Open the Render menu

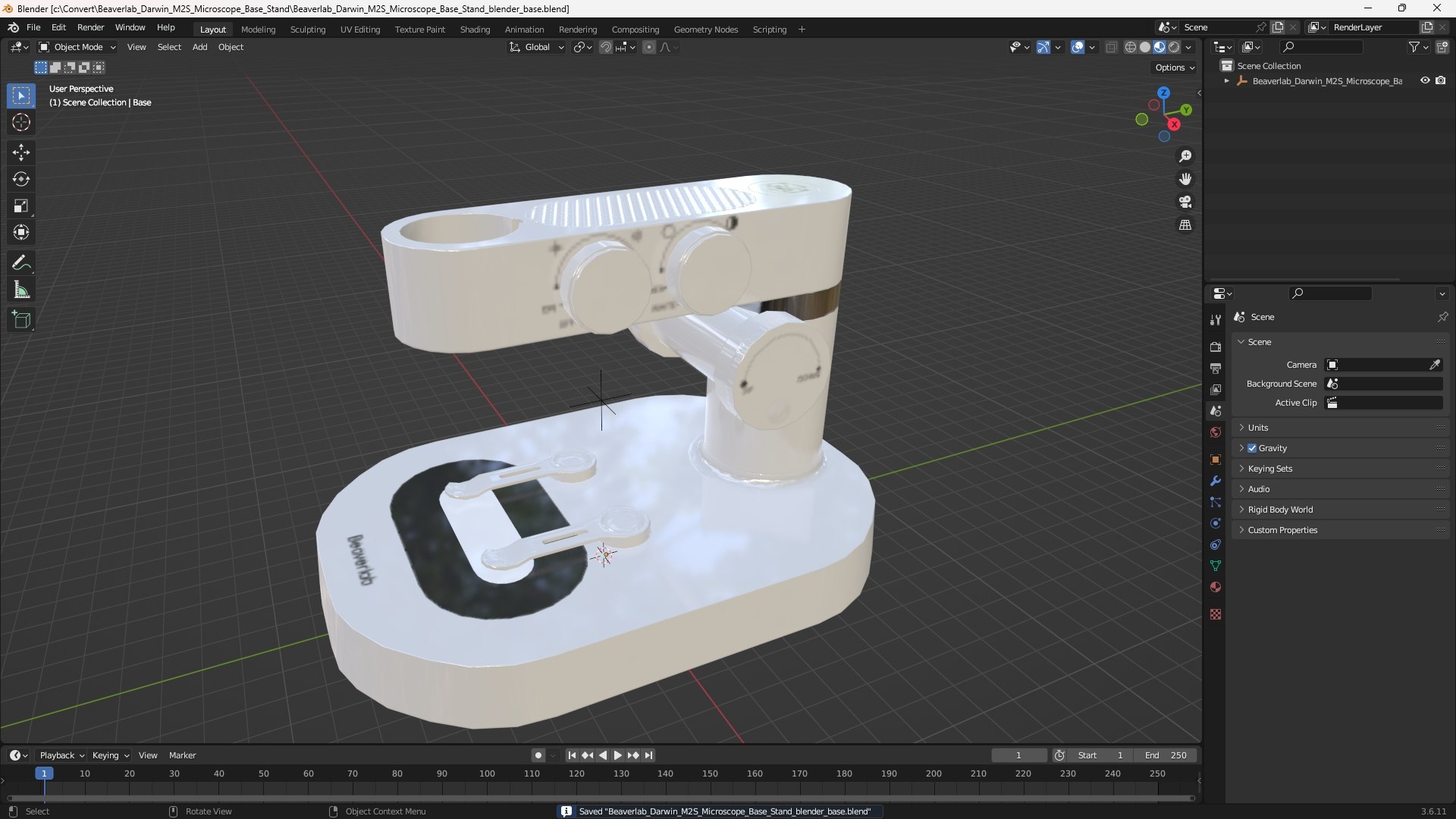coord(90,27)
